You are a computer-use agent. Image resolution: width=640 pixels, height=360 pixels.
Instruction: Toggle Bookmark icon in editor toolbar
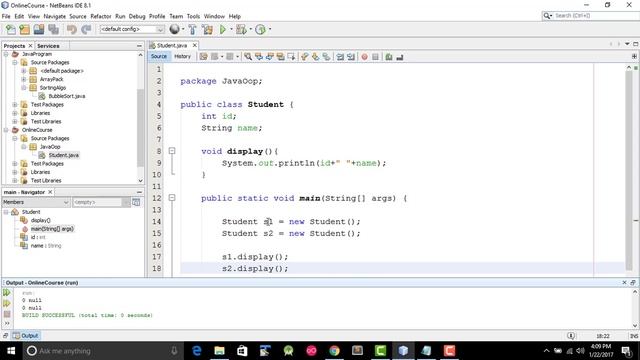(x=326, y=57)
